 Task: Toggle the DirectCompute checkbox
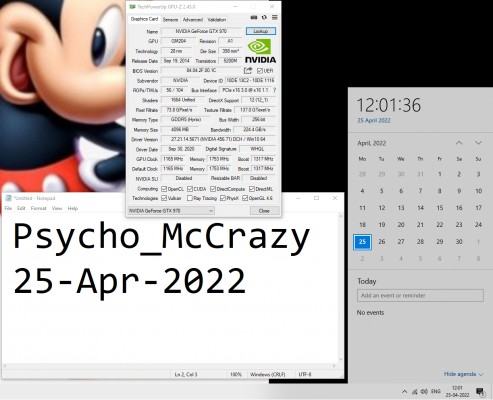pos(213,189)
